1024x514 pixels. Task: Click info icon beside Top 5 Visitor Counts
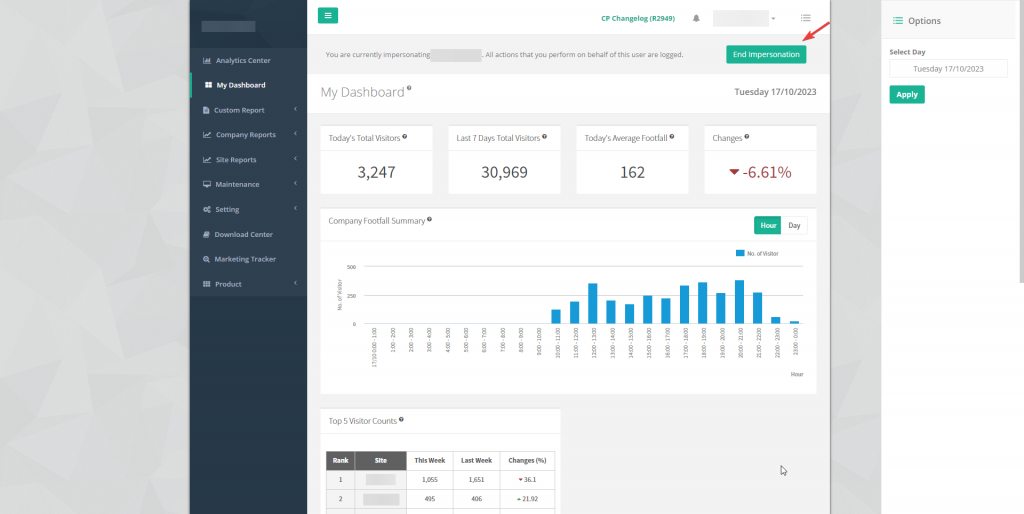[x=401, y=420]
